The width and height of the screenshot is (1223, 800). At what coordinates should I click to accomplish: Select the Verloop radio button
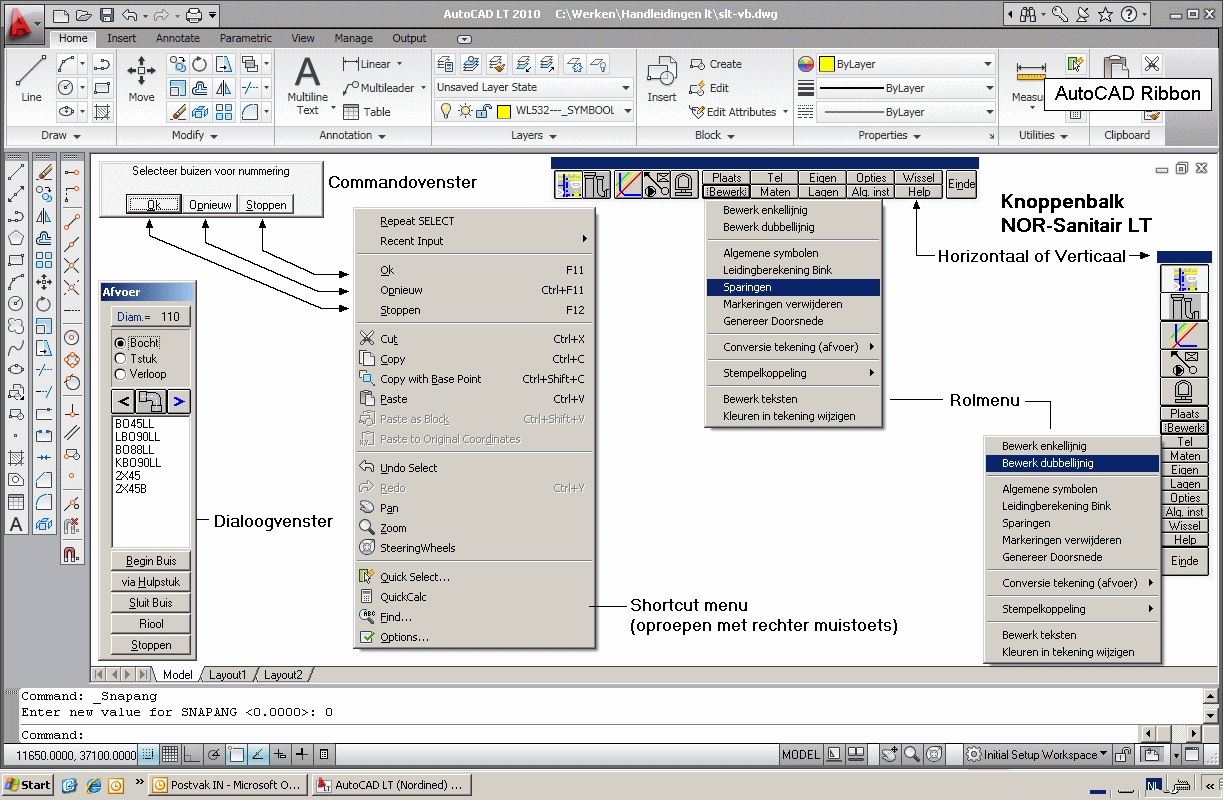coord(121,374)
